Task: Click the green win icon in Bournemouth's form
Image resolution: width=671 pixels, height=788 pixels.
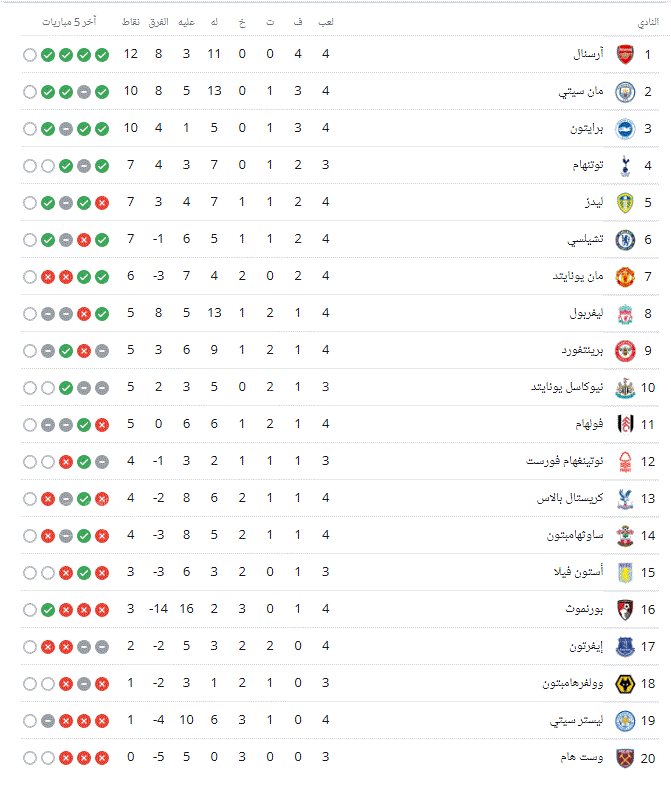Action: tap(48, 609)
